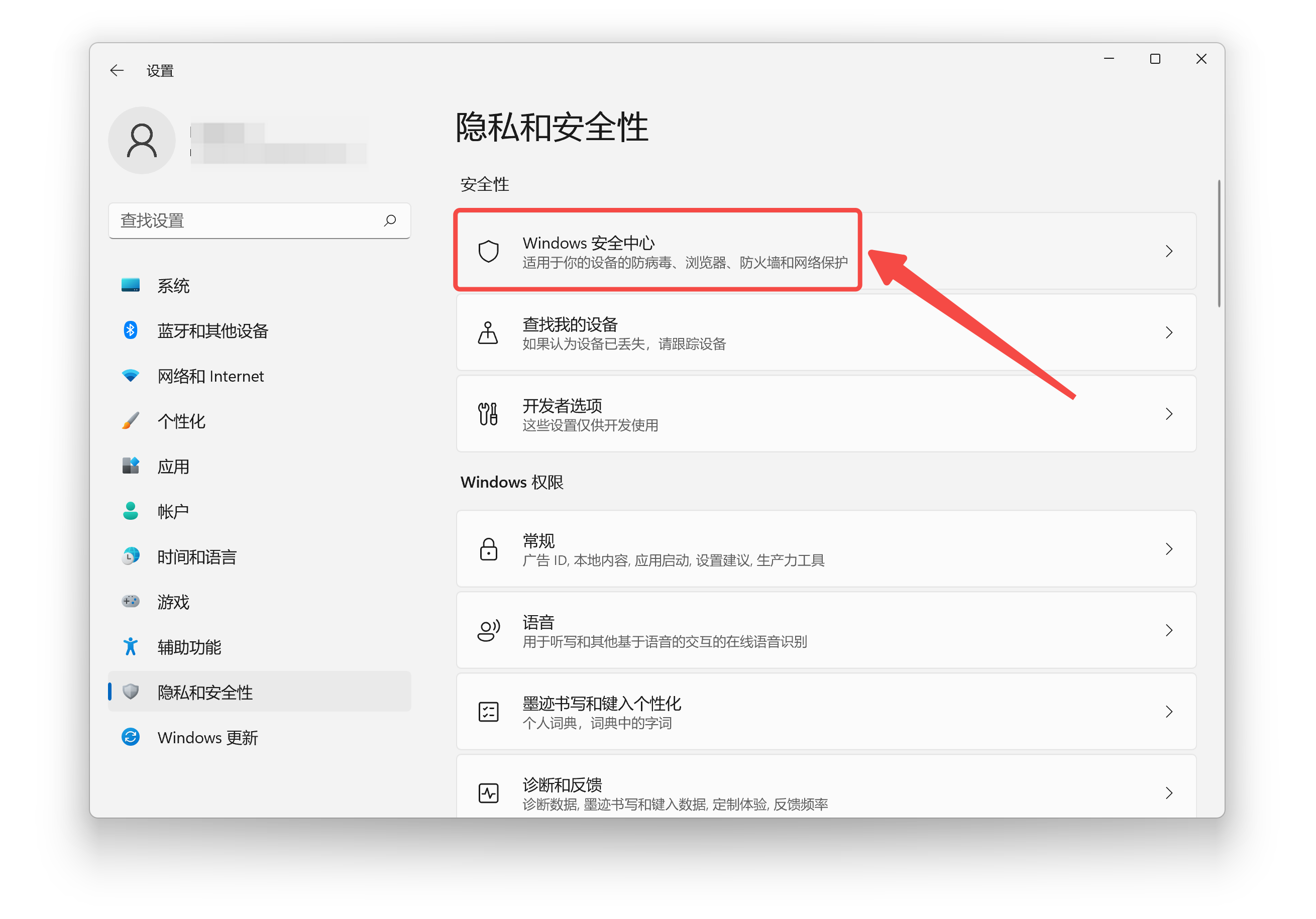This screenshot has width=1316, height=919.
Task: Open 墨迹书写和键入个性化 page
Action: (826, 712)
